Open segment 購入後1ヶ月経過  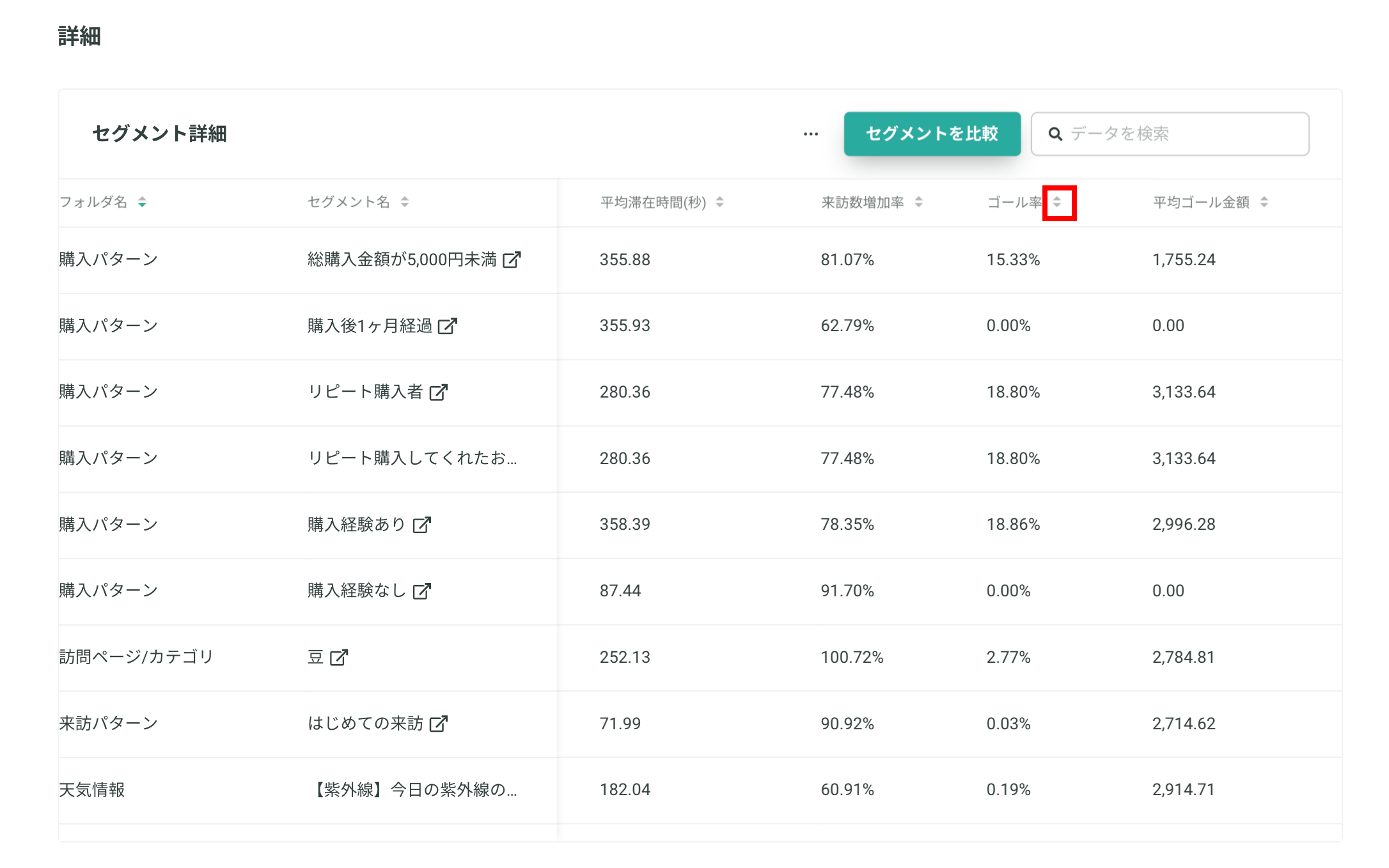[x=370, y=325]
